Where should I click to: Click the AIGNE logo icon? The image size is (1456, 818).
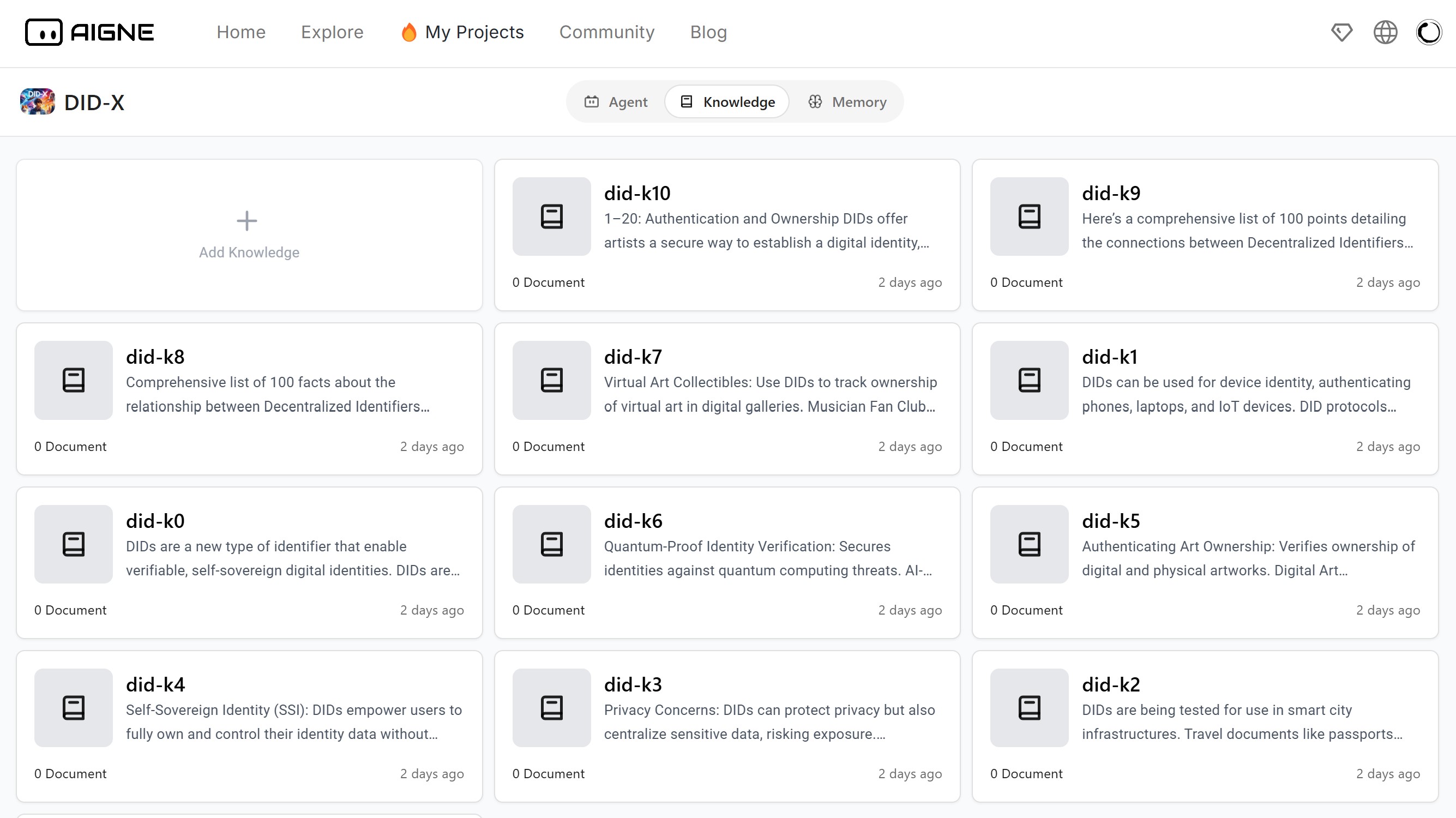point(44,32)
